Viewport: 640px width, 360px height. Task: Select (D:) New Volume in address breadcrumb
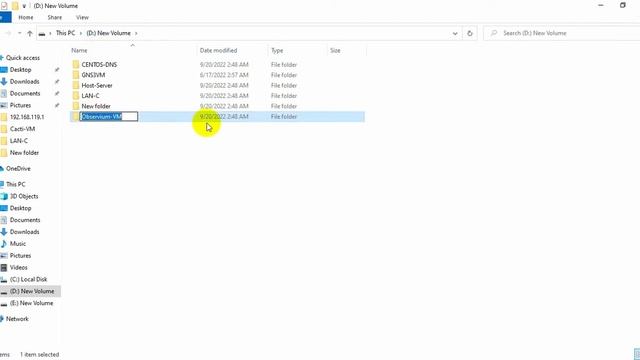pos(109,33)
